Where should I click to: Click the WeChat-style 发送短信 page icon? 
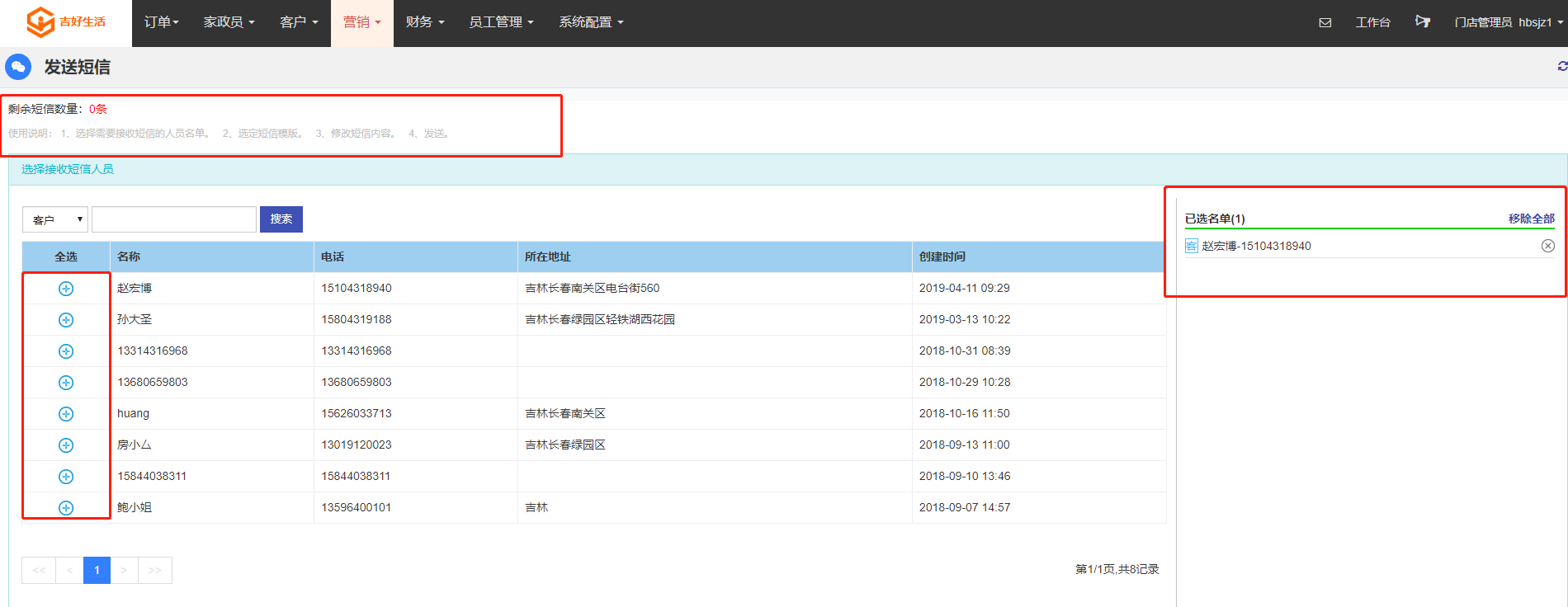tap(18, 67)
